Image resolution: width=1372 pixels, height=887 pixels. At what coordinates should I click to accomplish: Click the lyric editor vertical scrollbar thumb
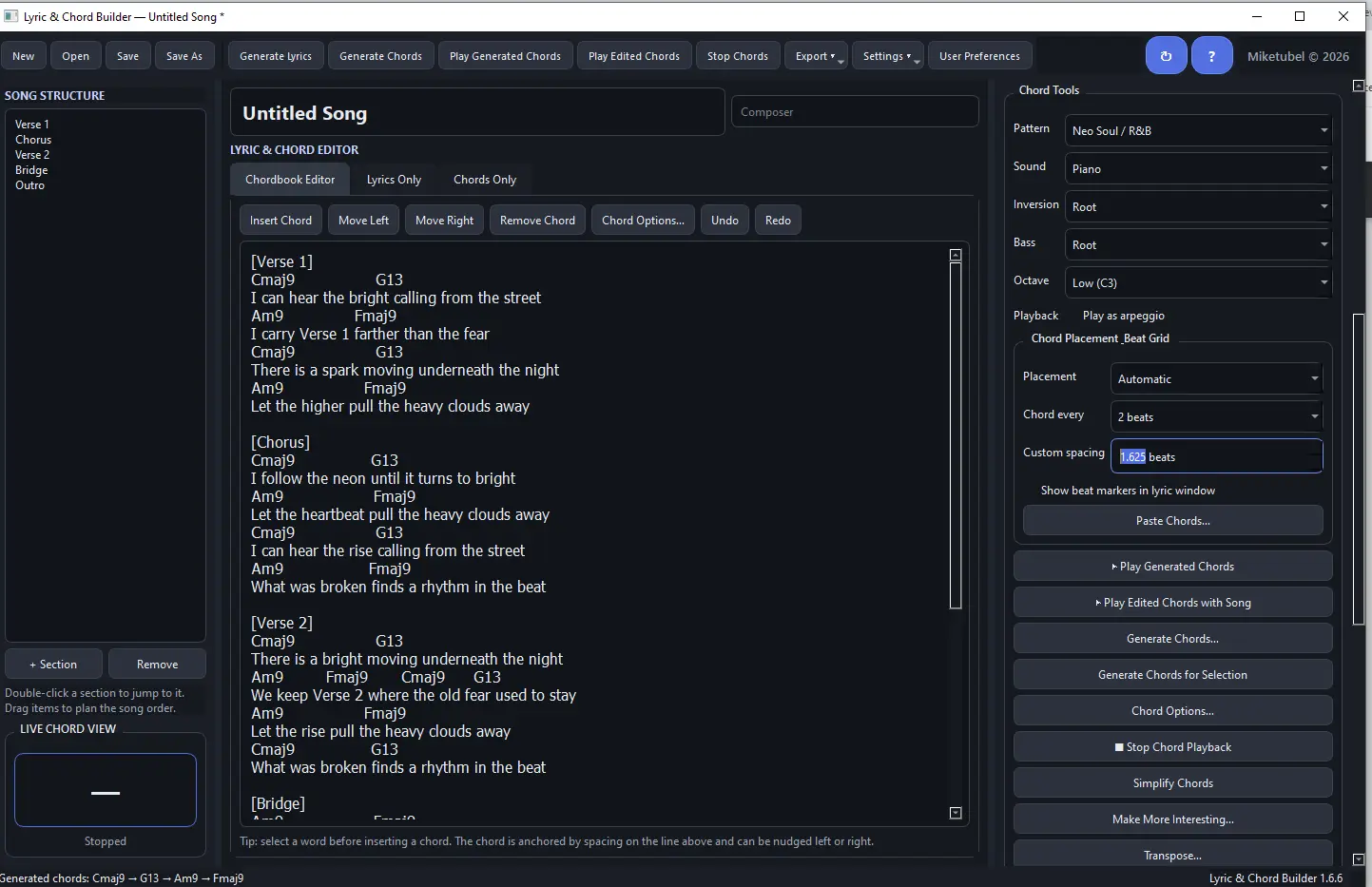click(x=956, y=435)
